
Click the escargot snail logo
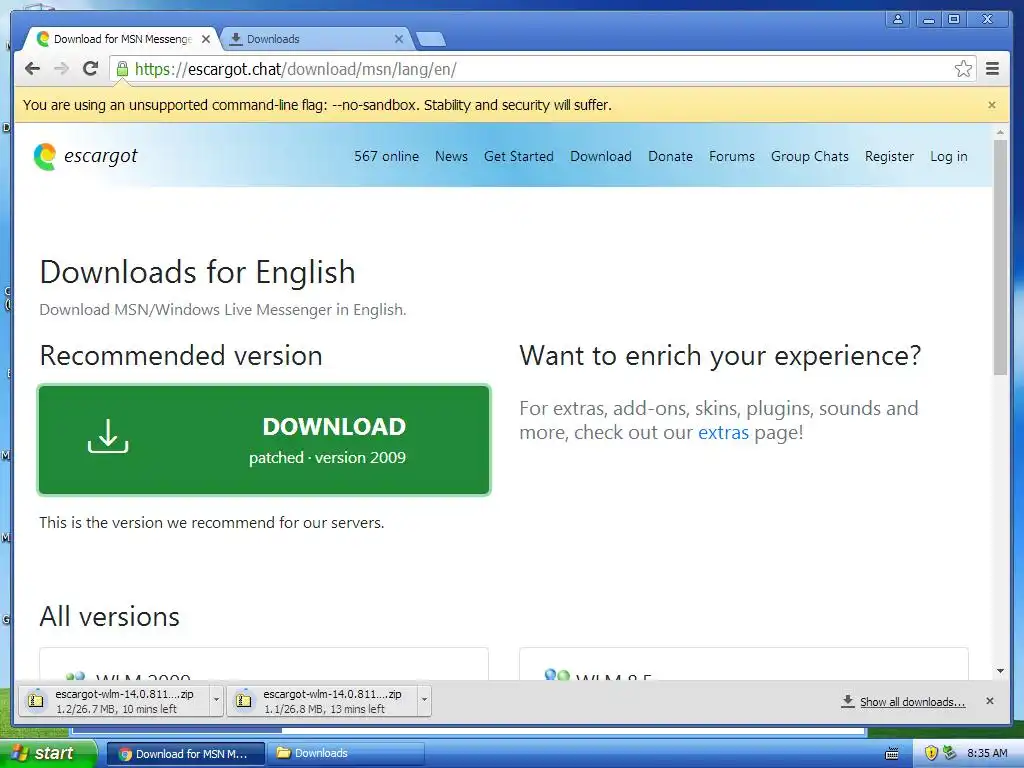click(44, 157)
